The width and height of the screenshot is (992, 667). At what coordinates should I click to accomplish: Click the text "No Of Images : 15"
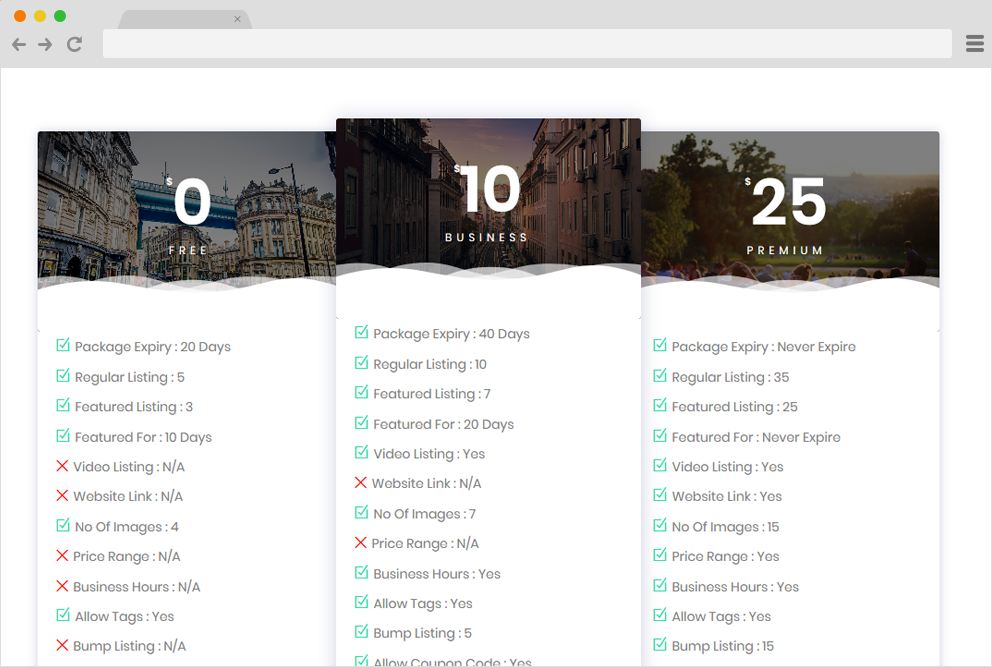pos(725,527)
